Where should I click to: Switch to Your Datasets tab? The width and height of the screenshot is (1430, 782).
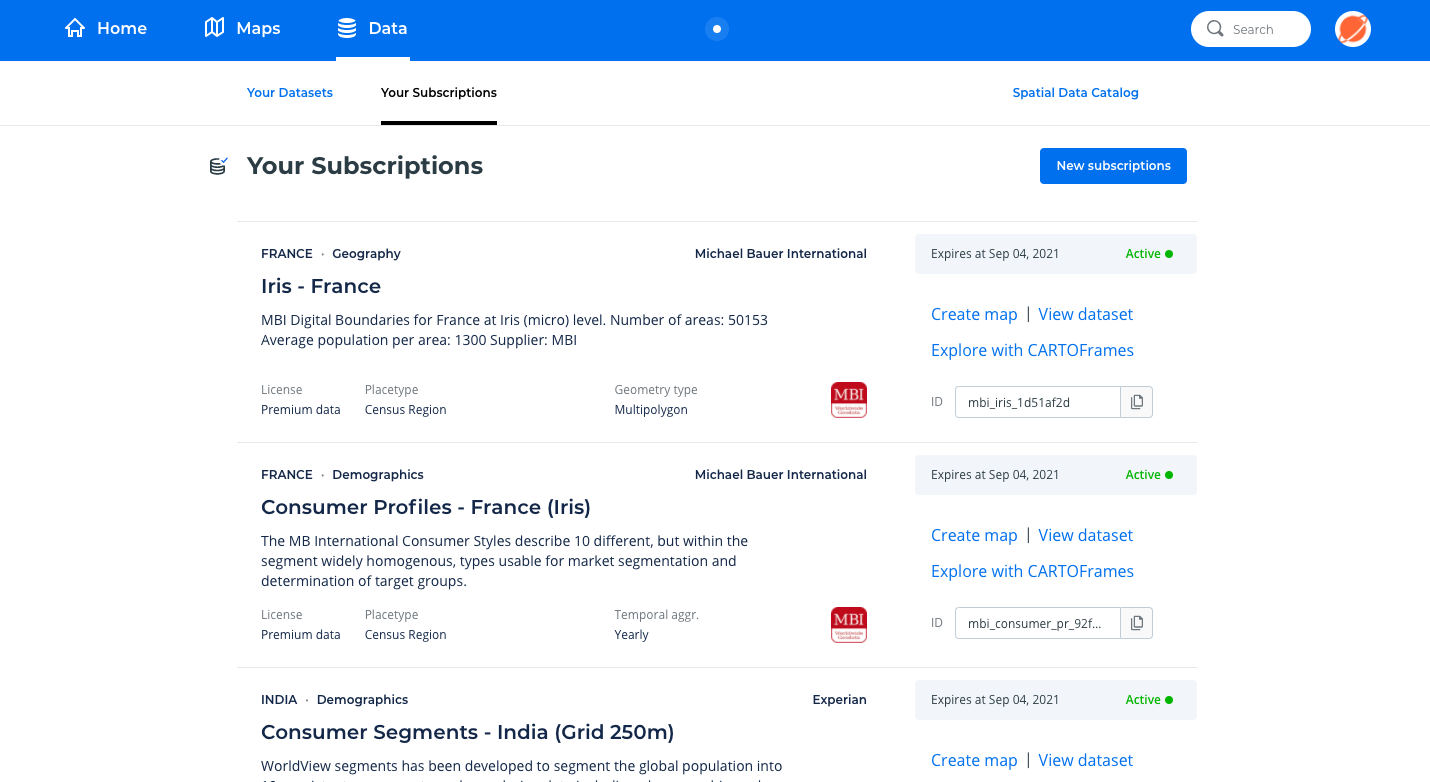coord(290,92)
